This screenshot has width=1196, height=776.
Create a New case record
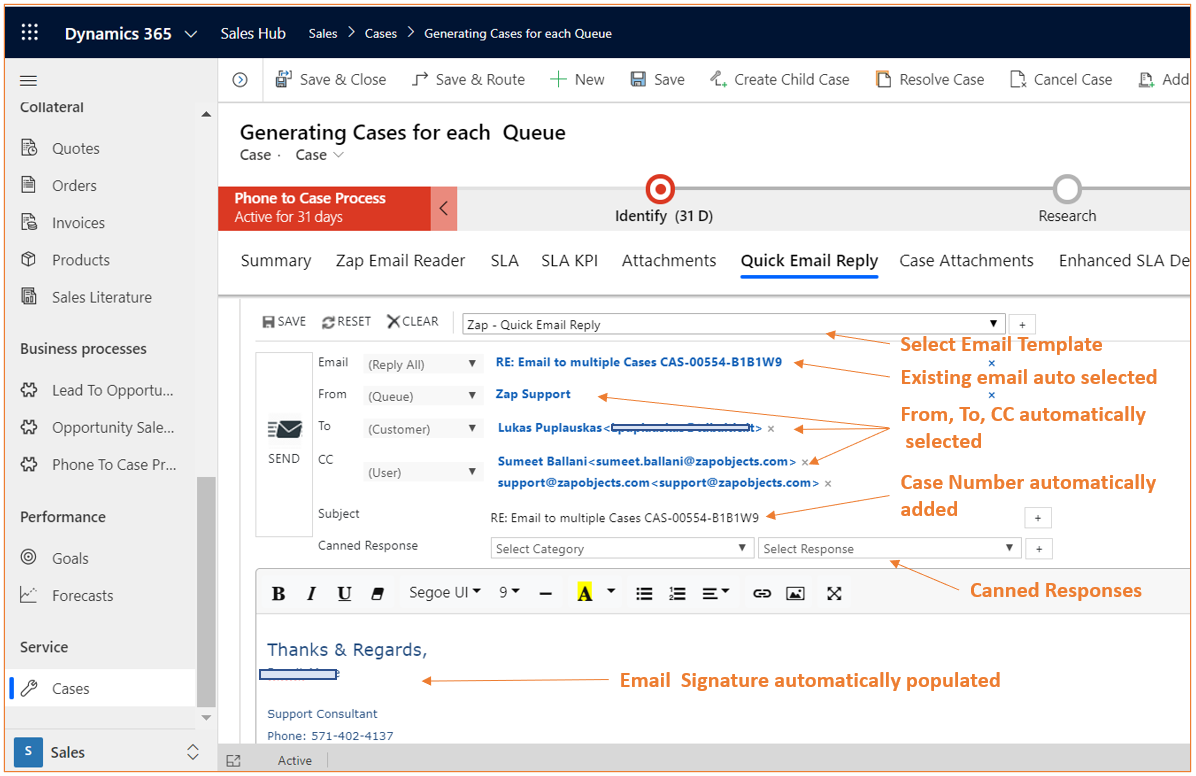pos(577,79)
